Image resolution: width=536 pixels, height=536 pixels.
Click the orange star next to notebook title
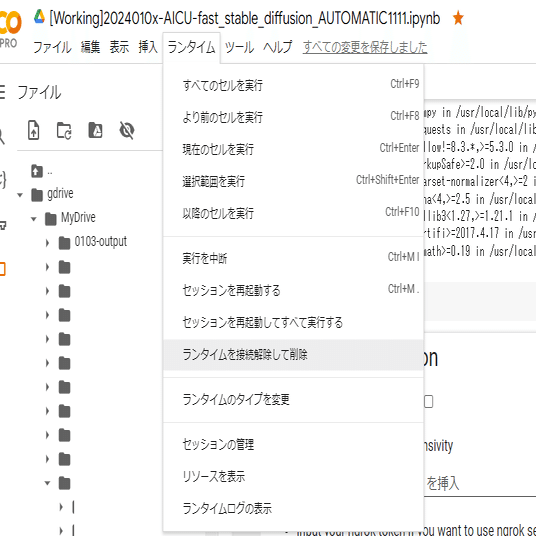pos(458,18)
